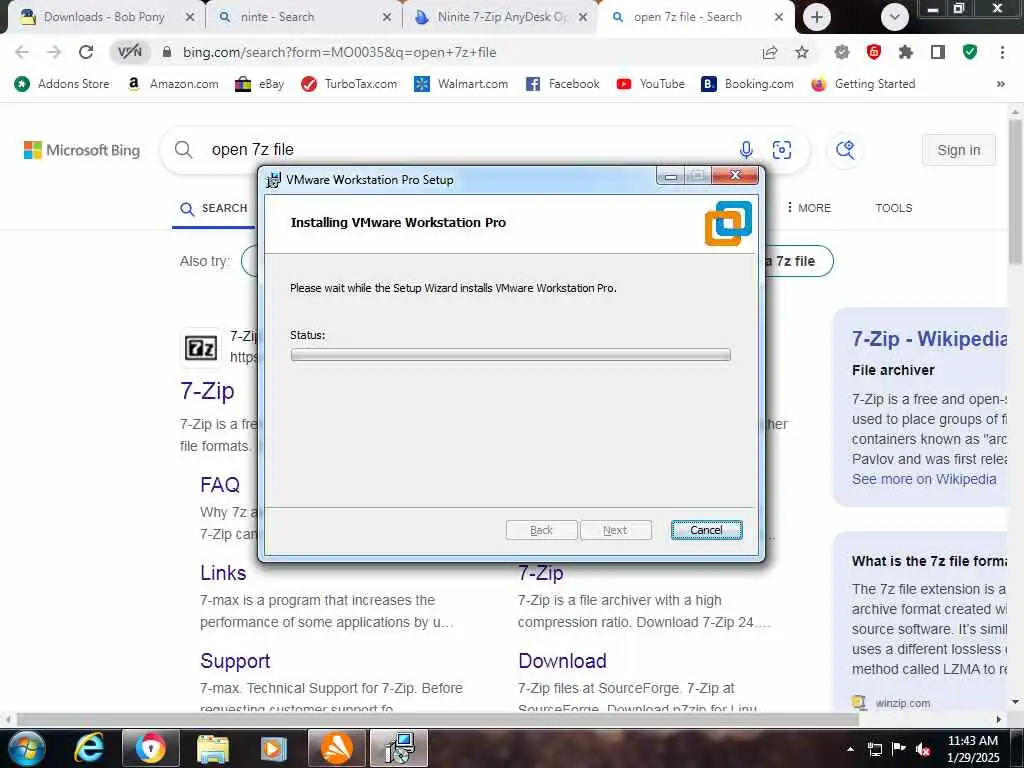Open the FAQ sublink

coord(220,485)
